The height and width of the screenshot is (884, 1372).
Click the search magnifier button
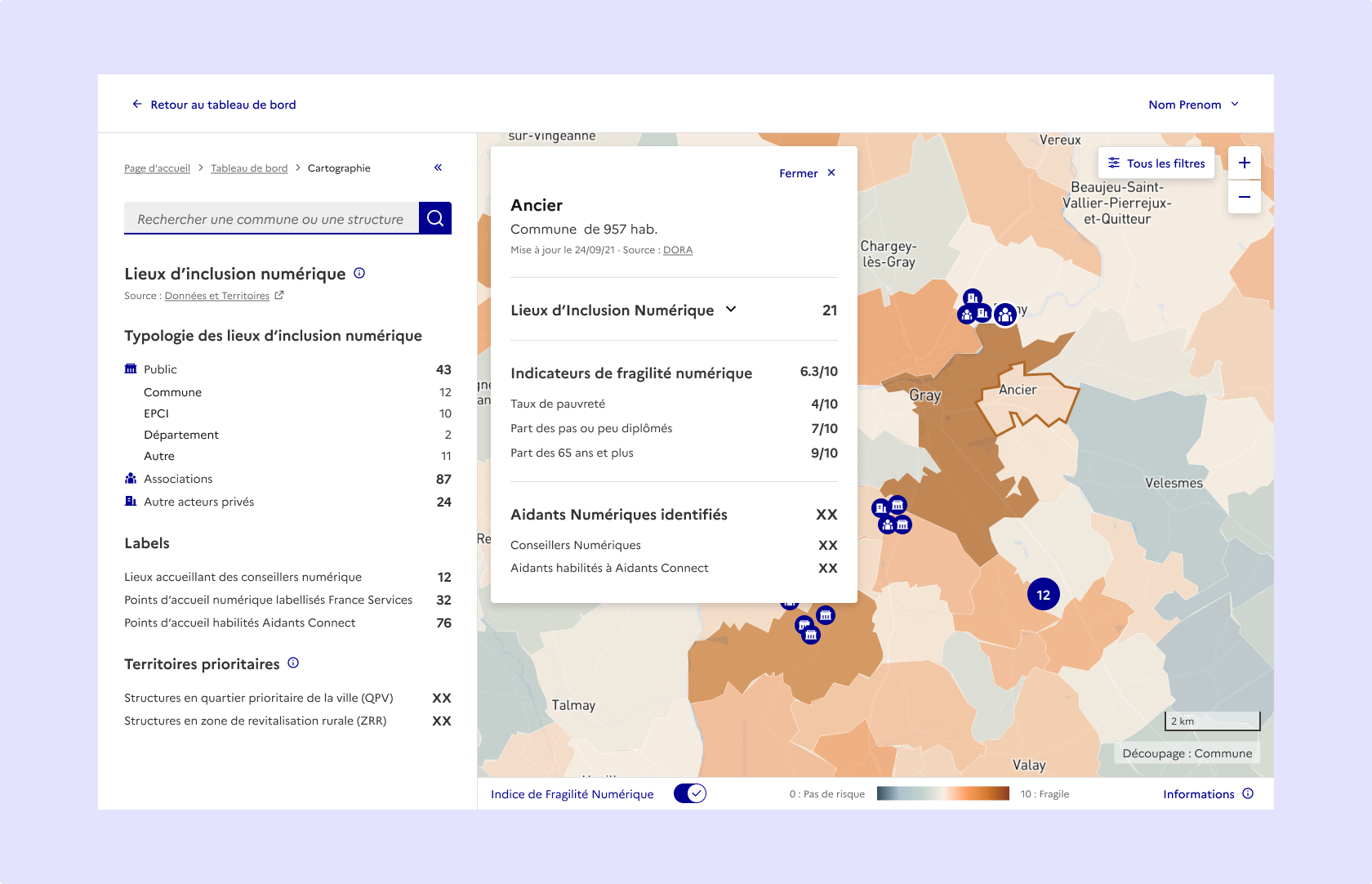pos(435,218)
